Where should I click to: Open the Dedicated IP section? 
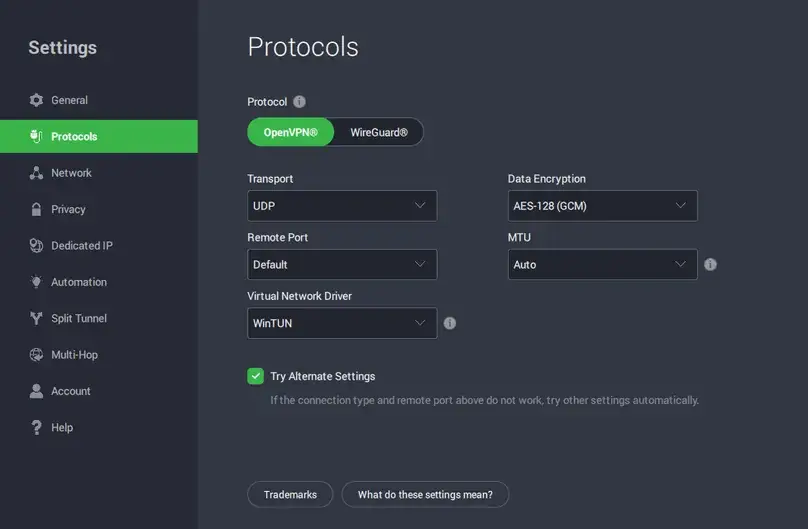click(x=99, y=246)
